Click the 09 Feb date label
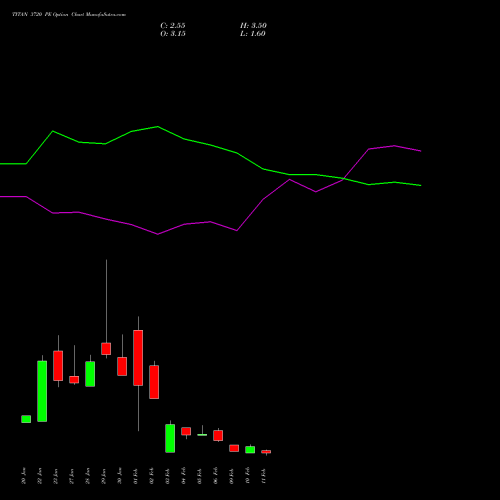Screen dimensions: 500x500 (x=232, y=476)
